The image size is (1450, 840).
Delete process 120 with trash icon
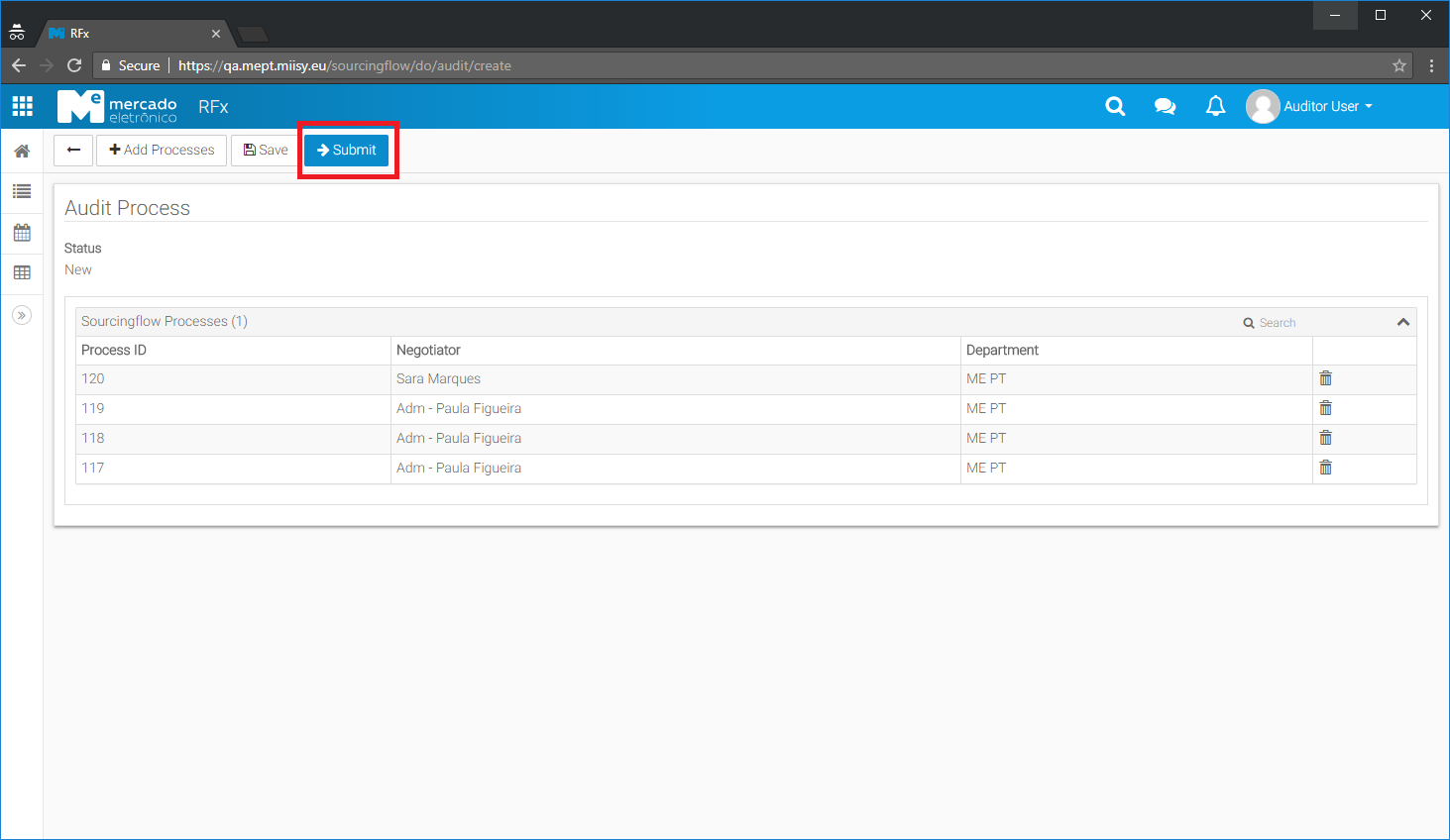coord(1325,378)
